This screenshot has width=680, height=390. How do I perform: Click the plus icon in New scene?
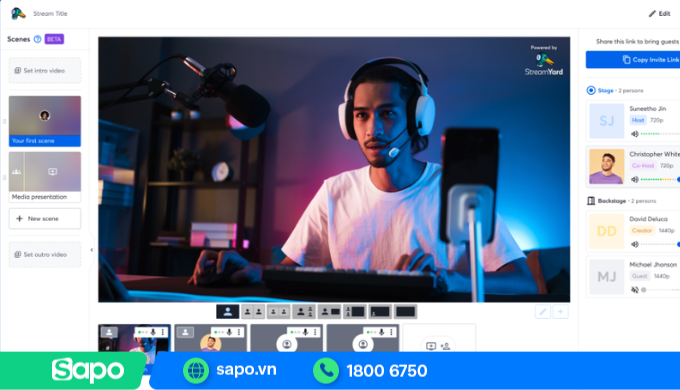20,219
